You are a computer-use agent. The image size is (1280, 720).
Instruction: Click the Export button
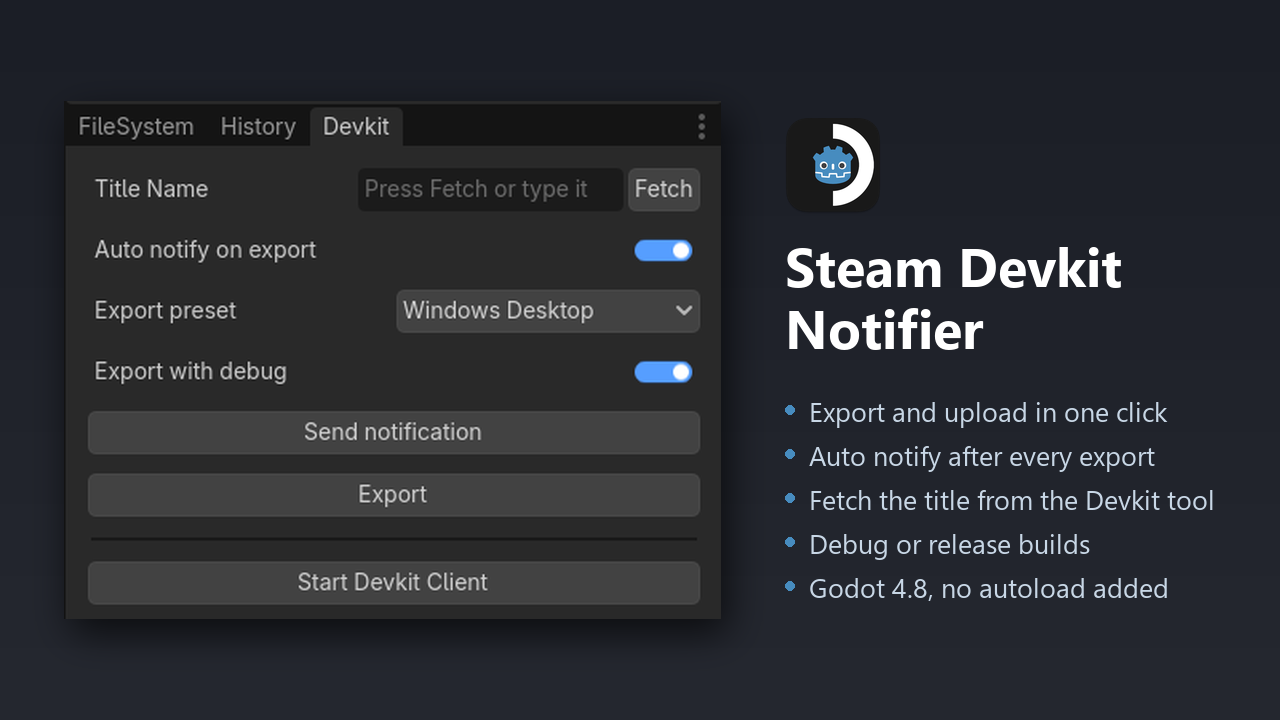pos(394,494)
